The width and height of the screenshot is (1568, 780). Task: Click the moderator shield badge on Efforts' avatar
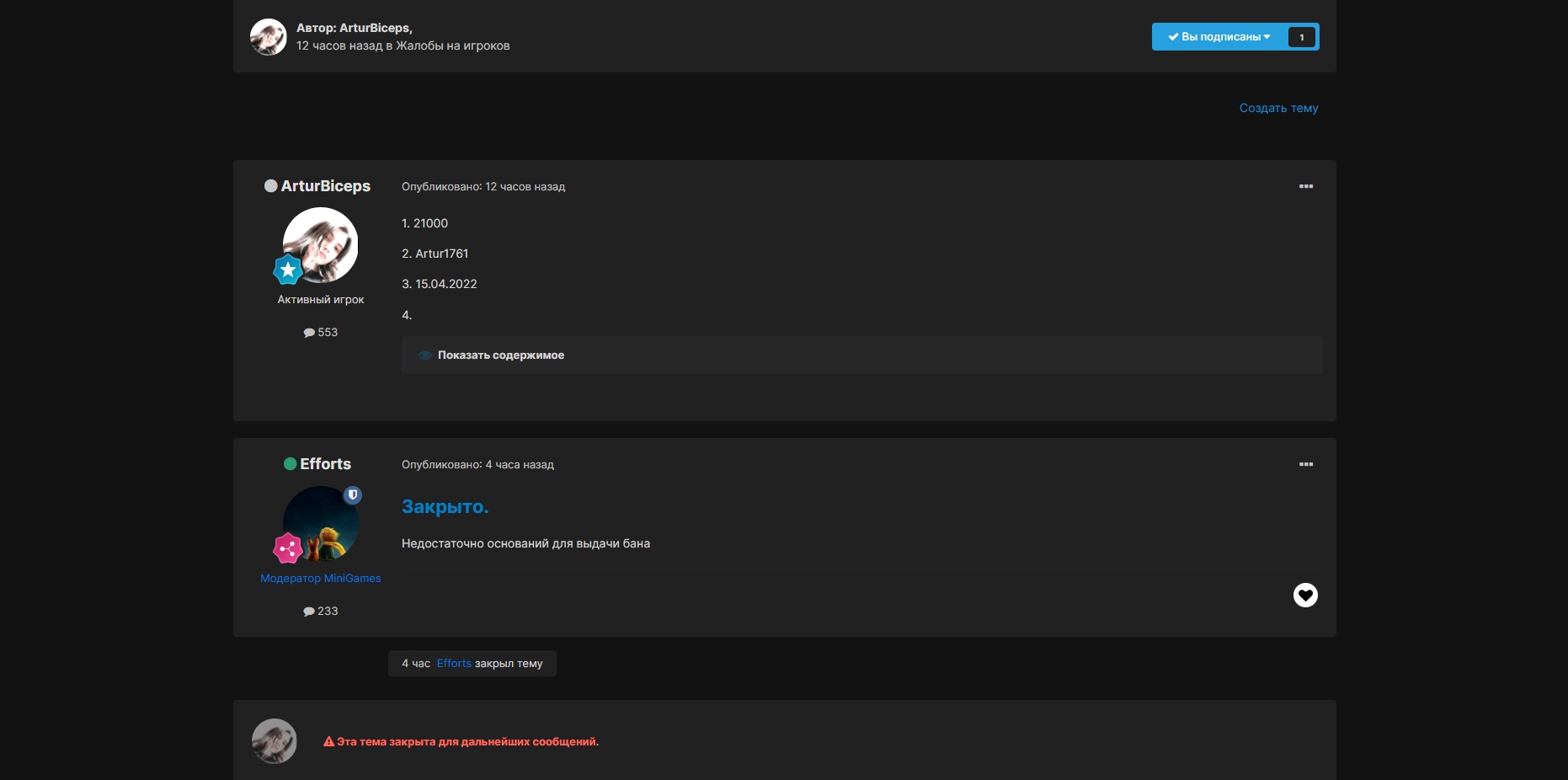[x=353, y=495]
